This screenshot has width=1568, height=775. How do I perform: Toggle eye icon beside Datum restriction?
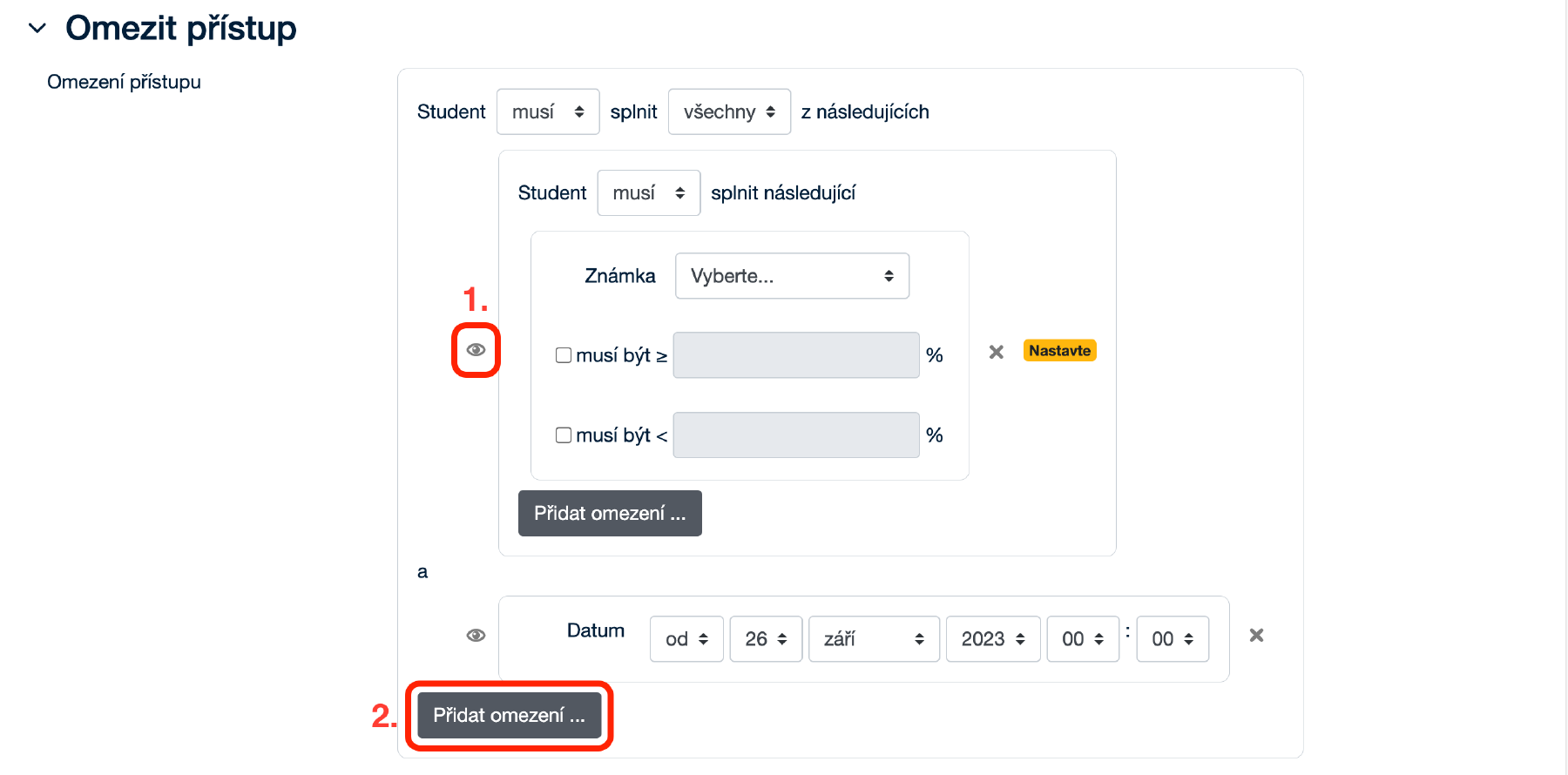[476, 636]
